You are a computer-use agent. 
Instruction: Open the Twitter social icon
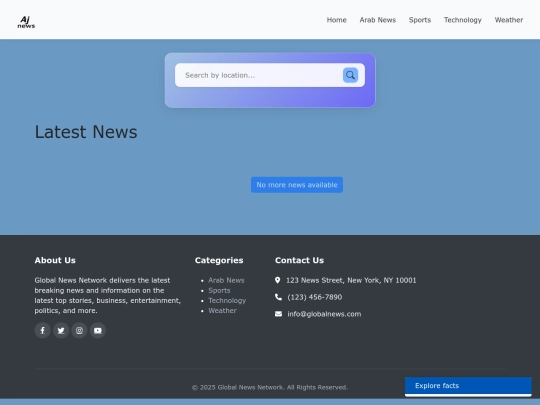(61, 330)
